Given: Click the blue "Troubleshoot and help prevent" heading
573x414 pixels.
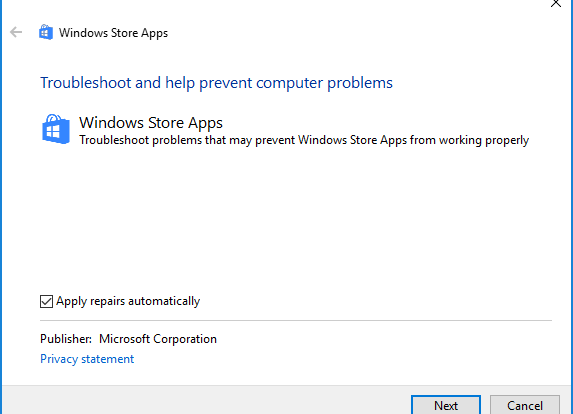Looking at the screenshot, I should [216, 83].
